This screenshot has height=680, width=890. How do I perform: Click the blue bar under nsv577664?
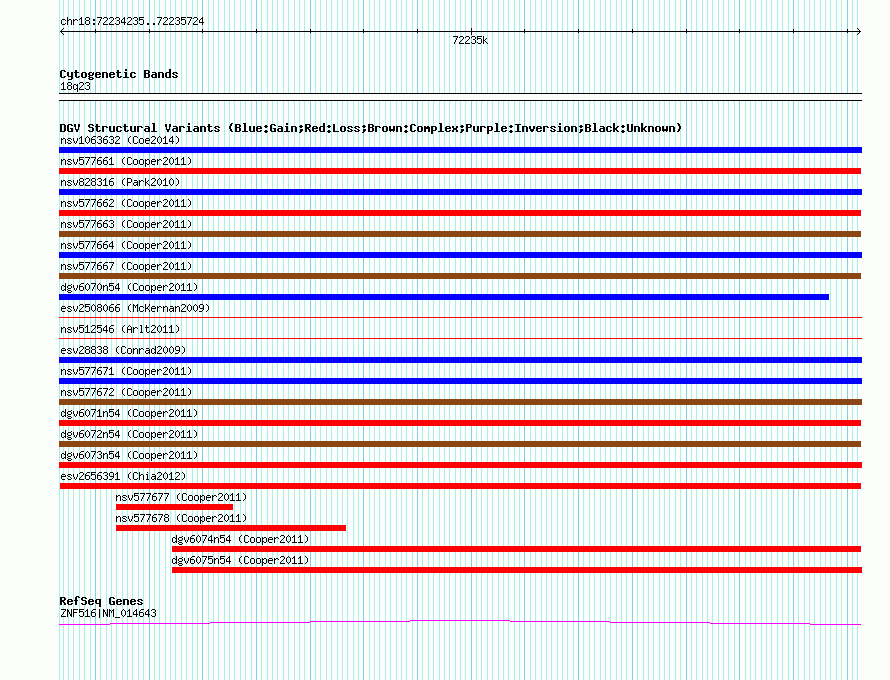pyautogui.click(x=460, y=255)
